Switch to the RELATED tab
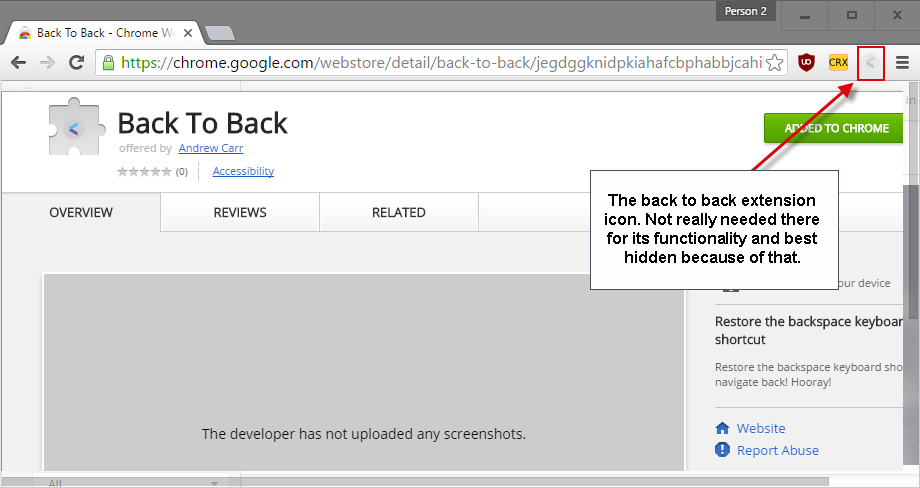Viewport: 920px width, 488px height. (x=399, y=212)
